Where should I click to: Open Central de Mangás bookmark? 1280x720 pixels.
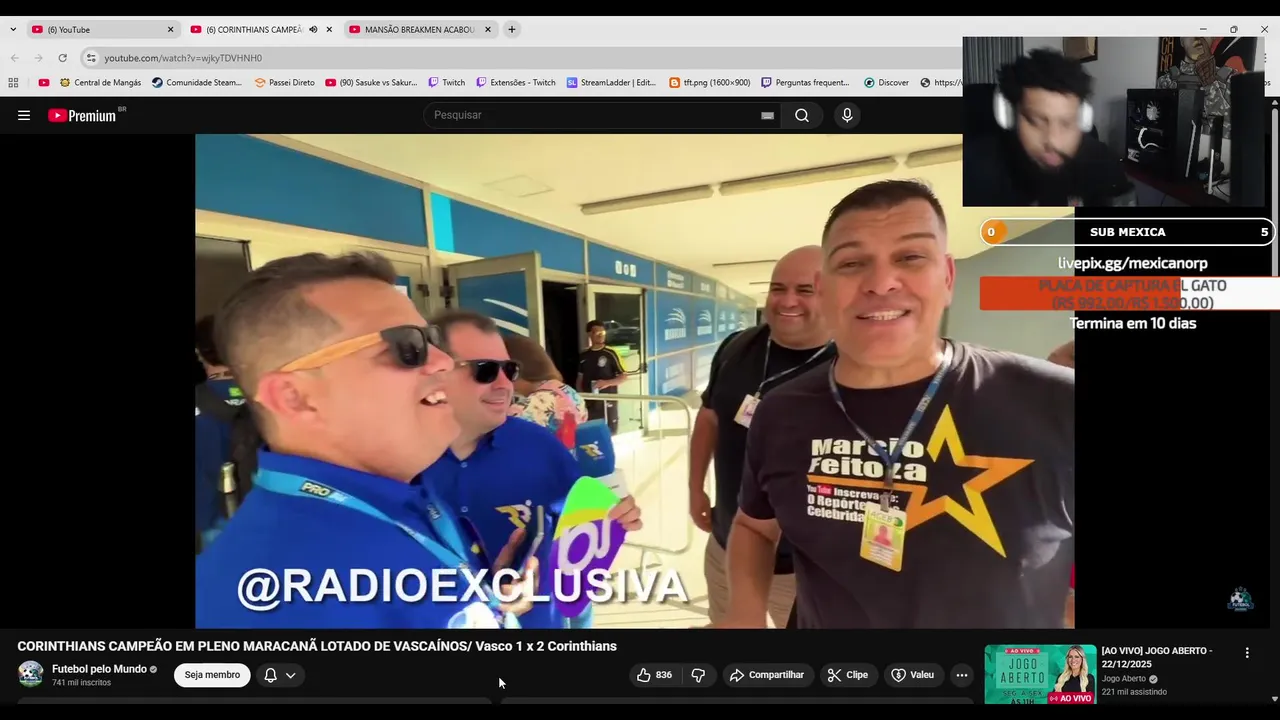[100, 83]
